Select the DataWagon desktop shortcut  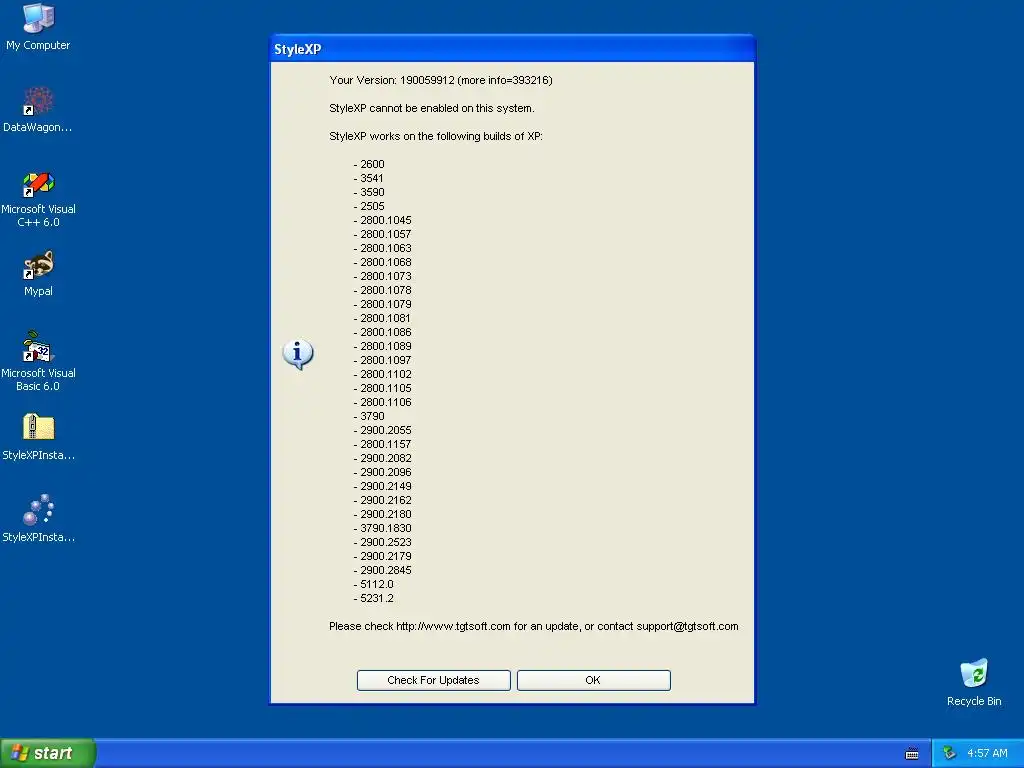(x=38, y=109)
